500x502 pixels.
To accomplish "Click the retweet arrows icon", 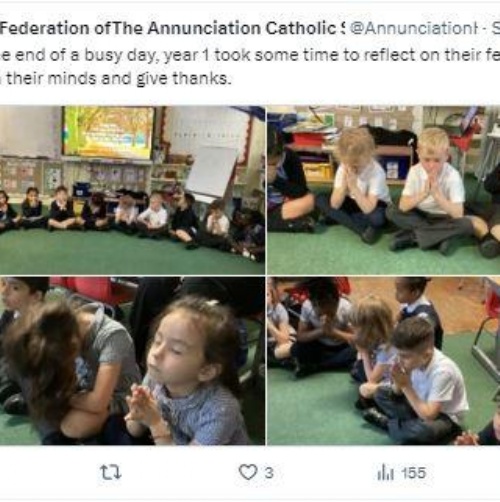I will [x=111, y=473].
